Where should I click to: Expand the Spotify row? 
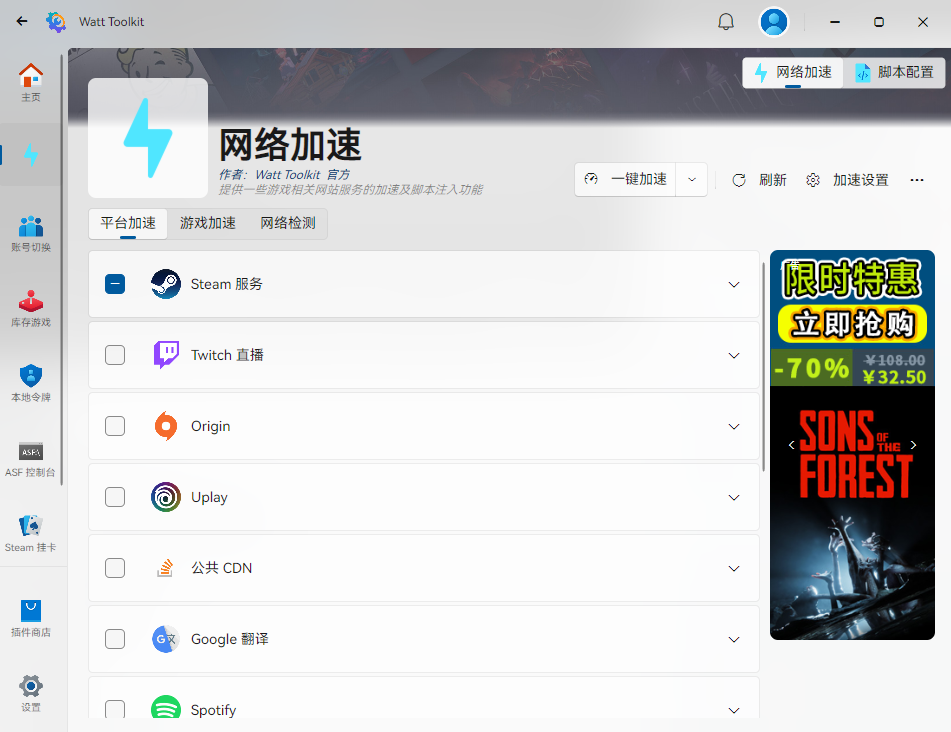(x=734, y=710)
